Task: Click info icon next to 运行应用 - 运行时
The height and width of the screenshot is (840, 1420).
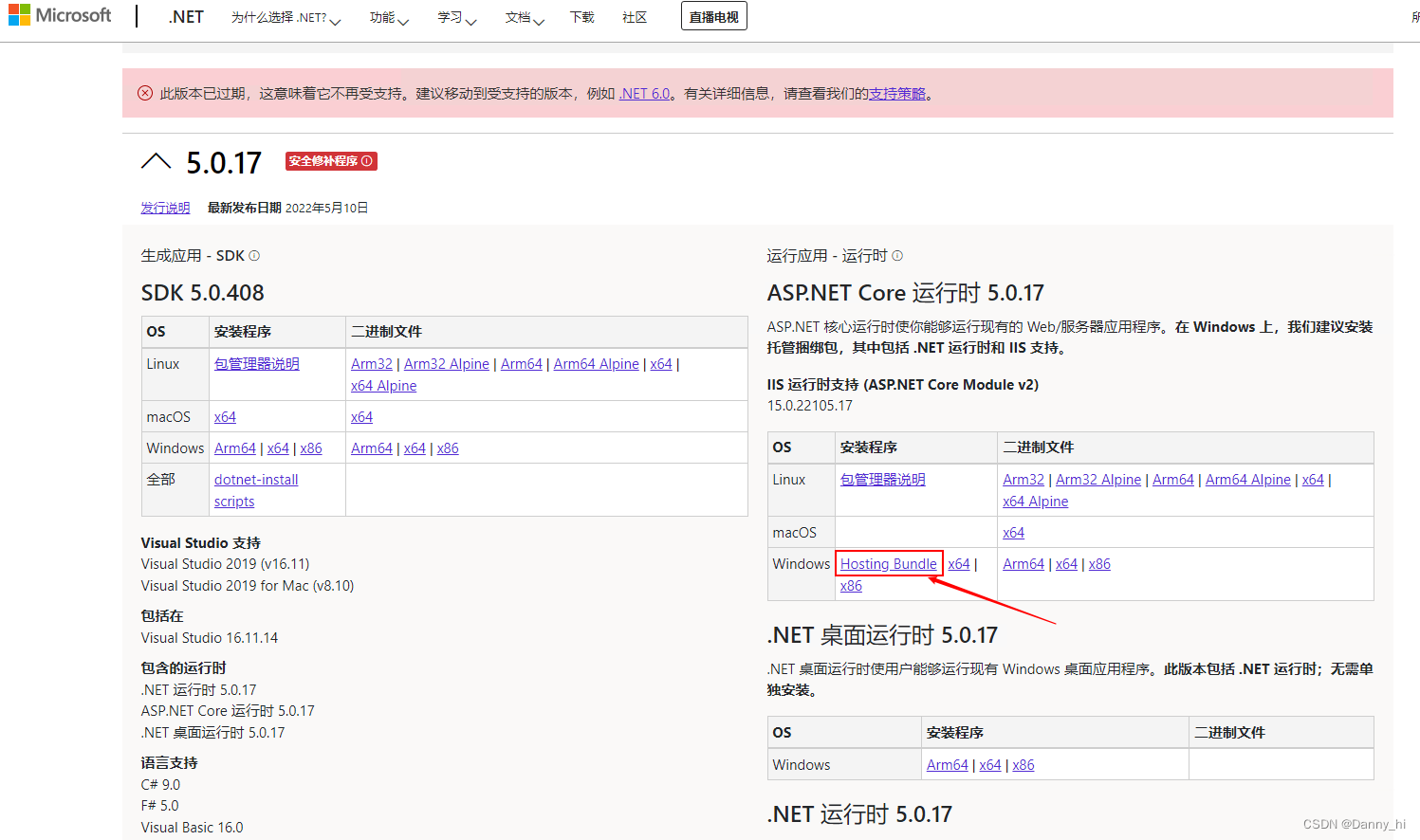Action: tap(897, 256)
